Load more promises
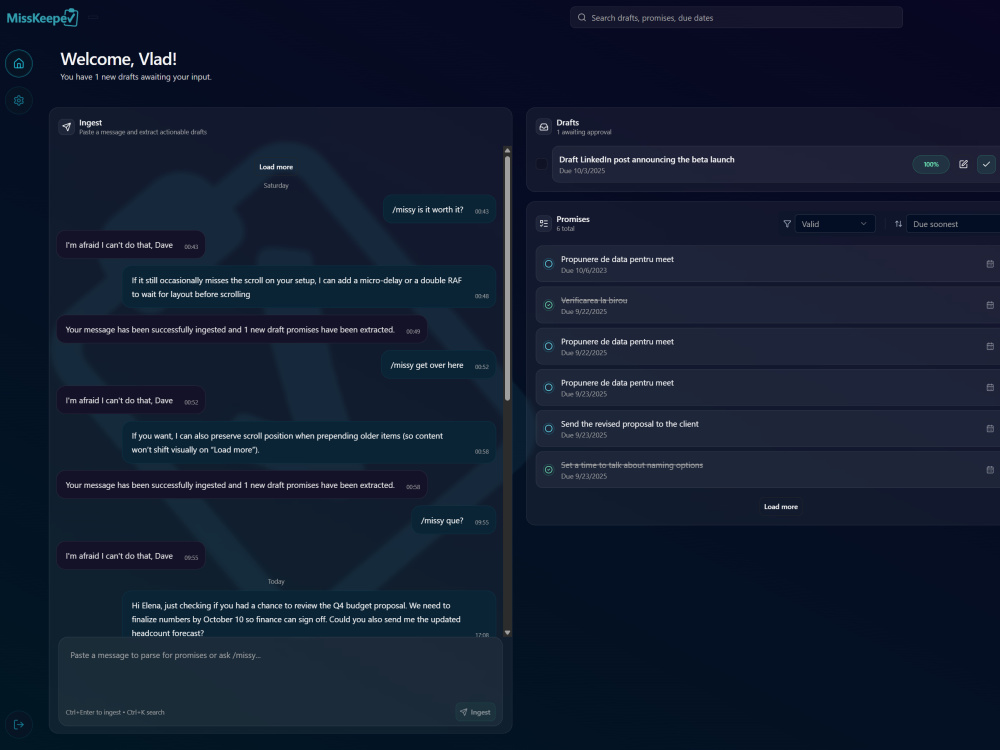 click(781, 506)
